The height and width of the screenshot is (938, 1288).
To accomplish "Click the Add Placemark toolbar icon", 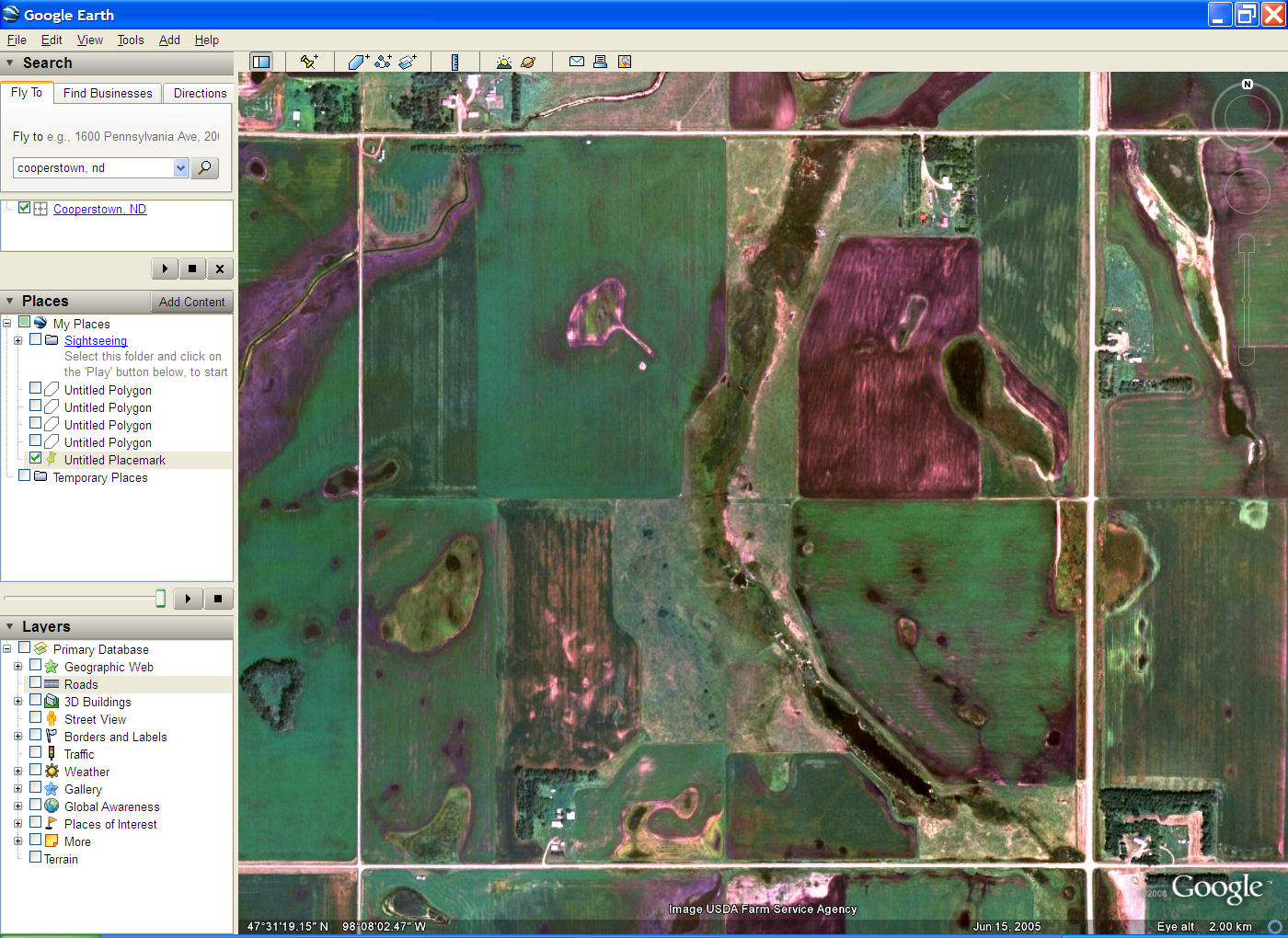I will coord(309,62).
